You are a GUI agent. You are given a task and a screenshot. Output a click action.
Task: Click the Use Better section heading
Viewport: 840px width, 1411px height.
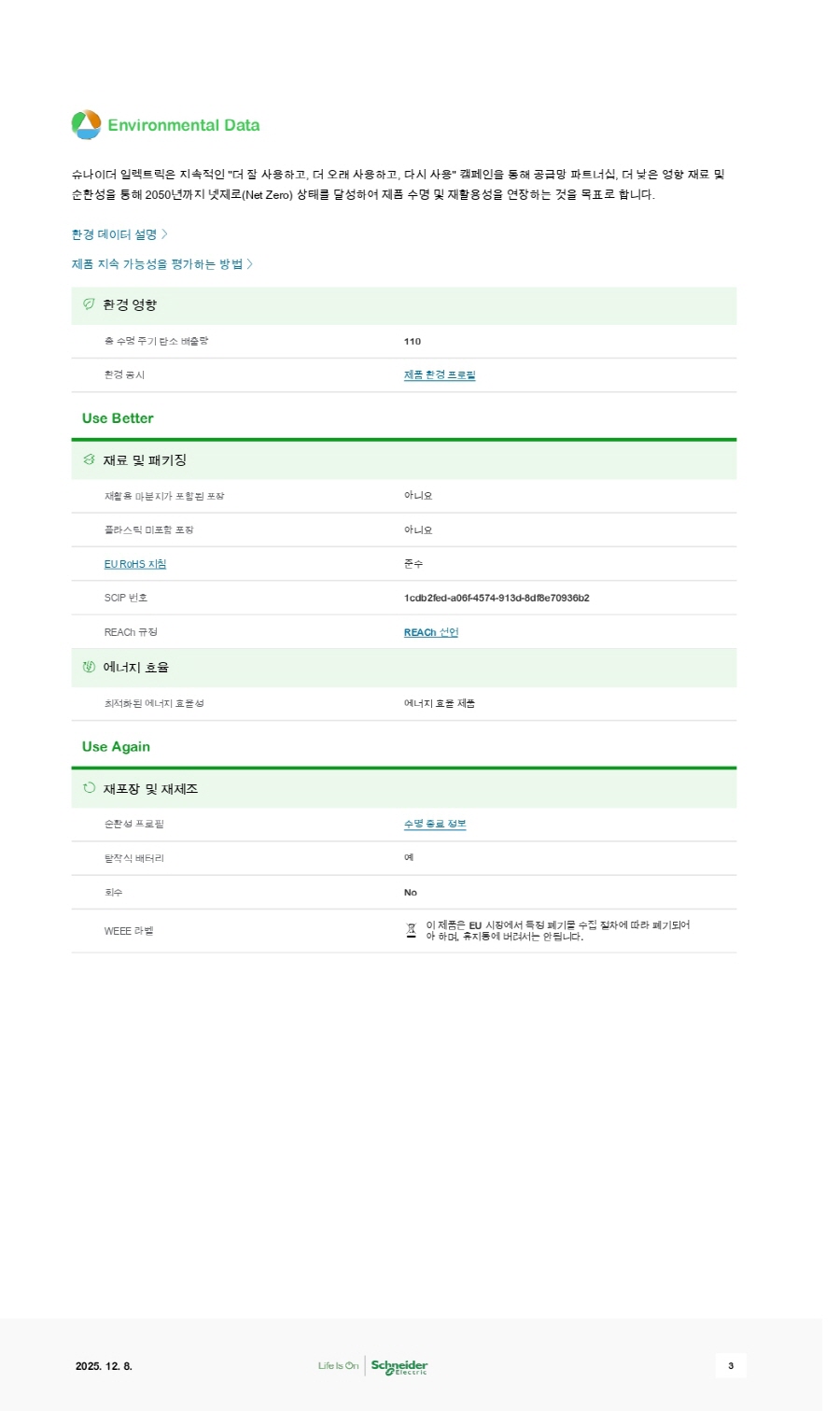pyautogui.click(x=118, y=418)
